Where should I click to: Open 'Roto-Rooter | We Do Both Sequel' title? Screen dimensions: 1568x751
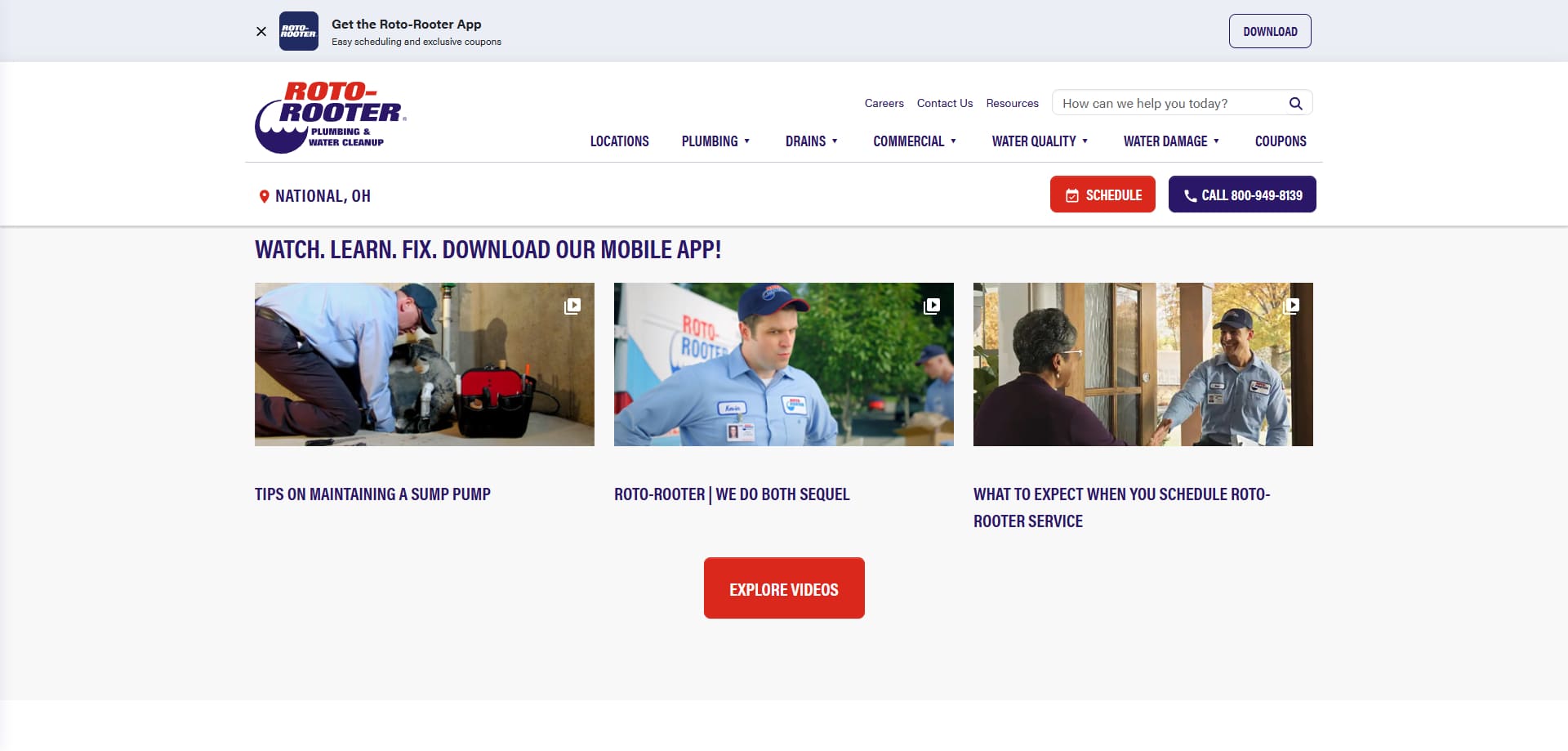(732, 494)
